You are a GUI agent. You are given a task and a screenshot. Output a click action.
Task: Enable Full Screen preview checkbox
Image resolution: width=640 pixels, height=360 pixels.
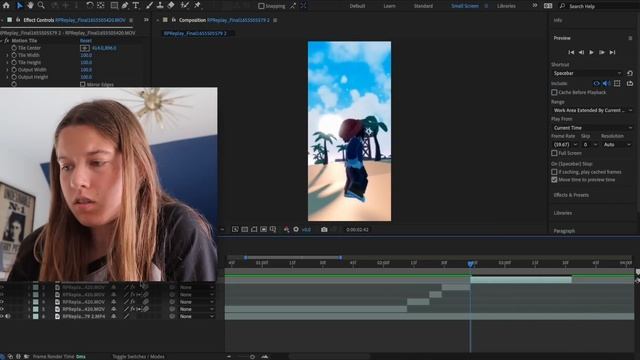[554, 153]
